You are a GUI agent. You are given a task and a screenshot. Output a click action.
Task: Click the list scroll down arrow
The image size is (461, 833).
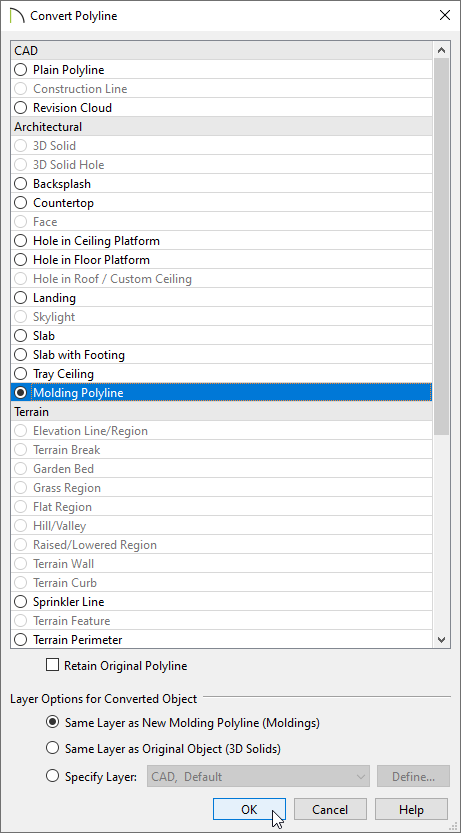441,640
